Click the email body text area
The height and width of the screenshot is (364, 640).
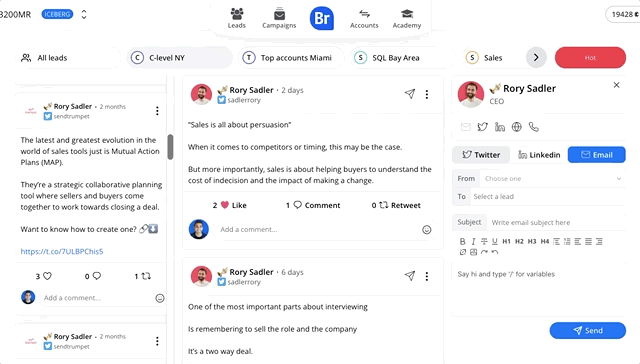click(539, 289)
